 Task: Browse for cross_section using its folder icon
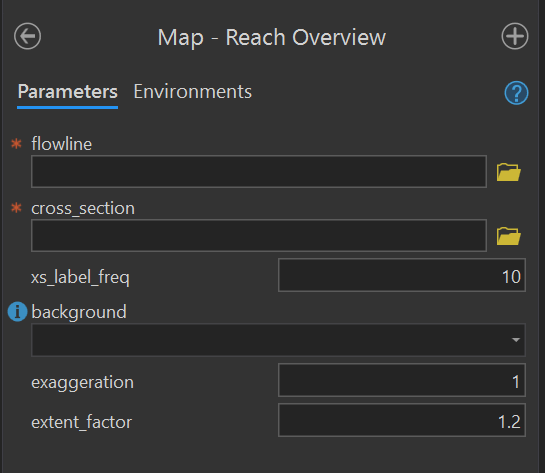509,236
